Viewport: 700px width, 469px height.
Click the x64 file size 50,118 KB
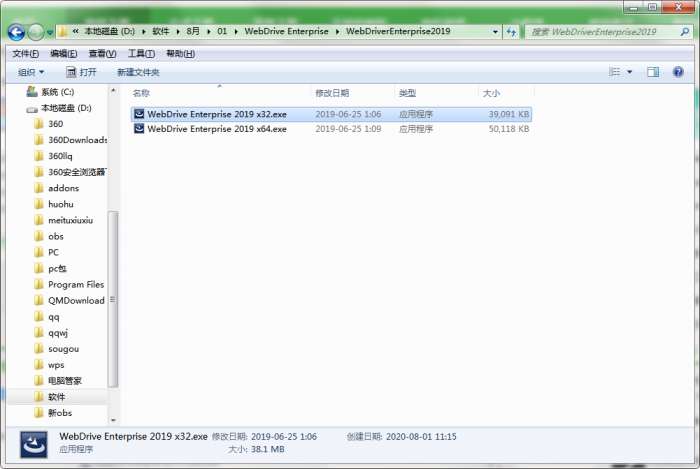[x=508, y=129]
